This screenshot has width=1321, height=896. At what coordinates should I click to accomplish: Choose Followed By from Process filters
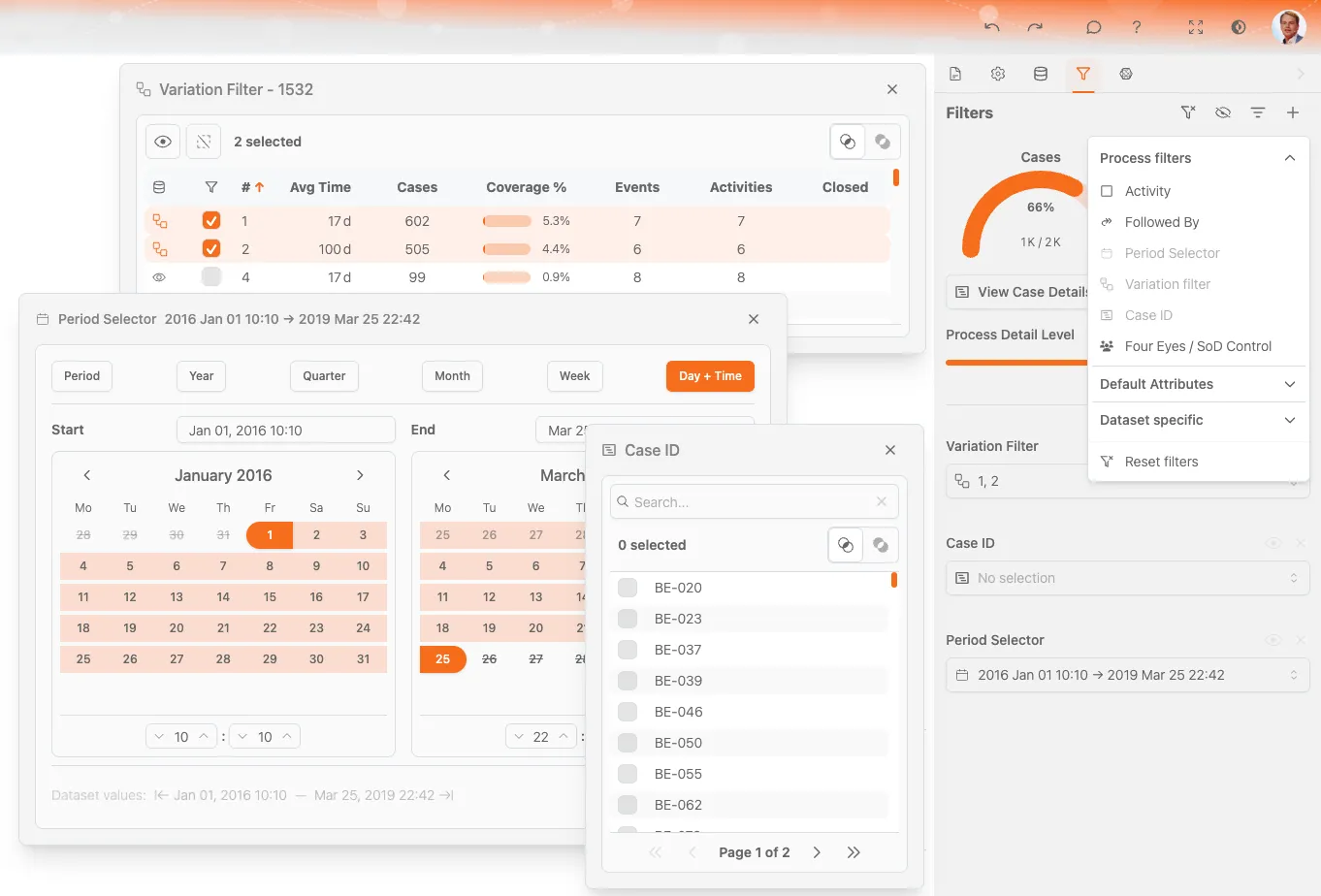tap(1162, 222)
